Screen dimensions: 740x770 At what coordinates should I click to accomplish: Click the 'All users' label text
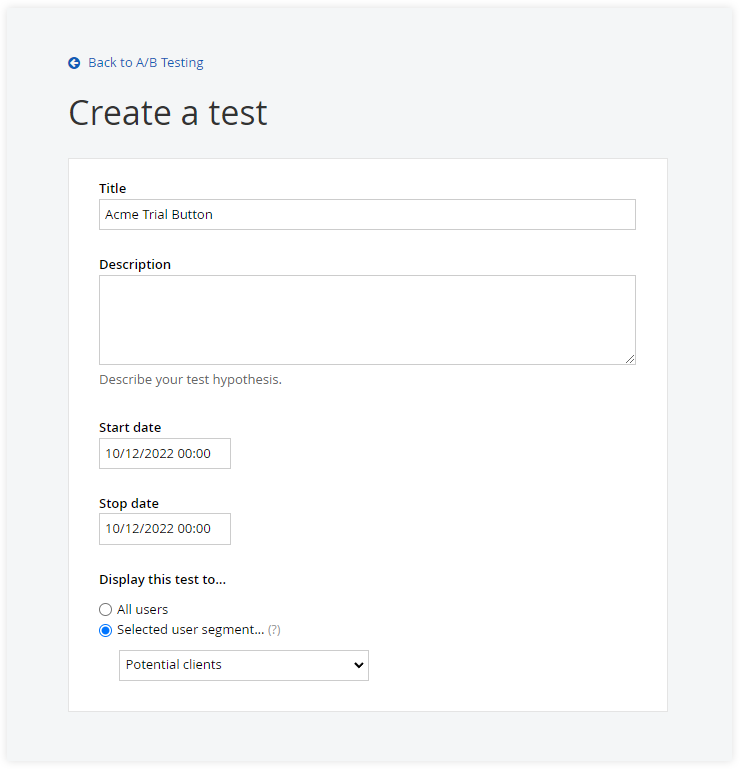click(143, 610)
